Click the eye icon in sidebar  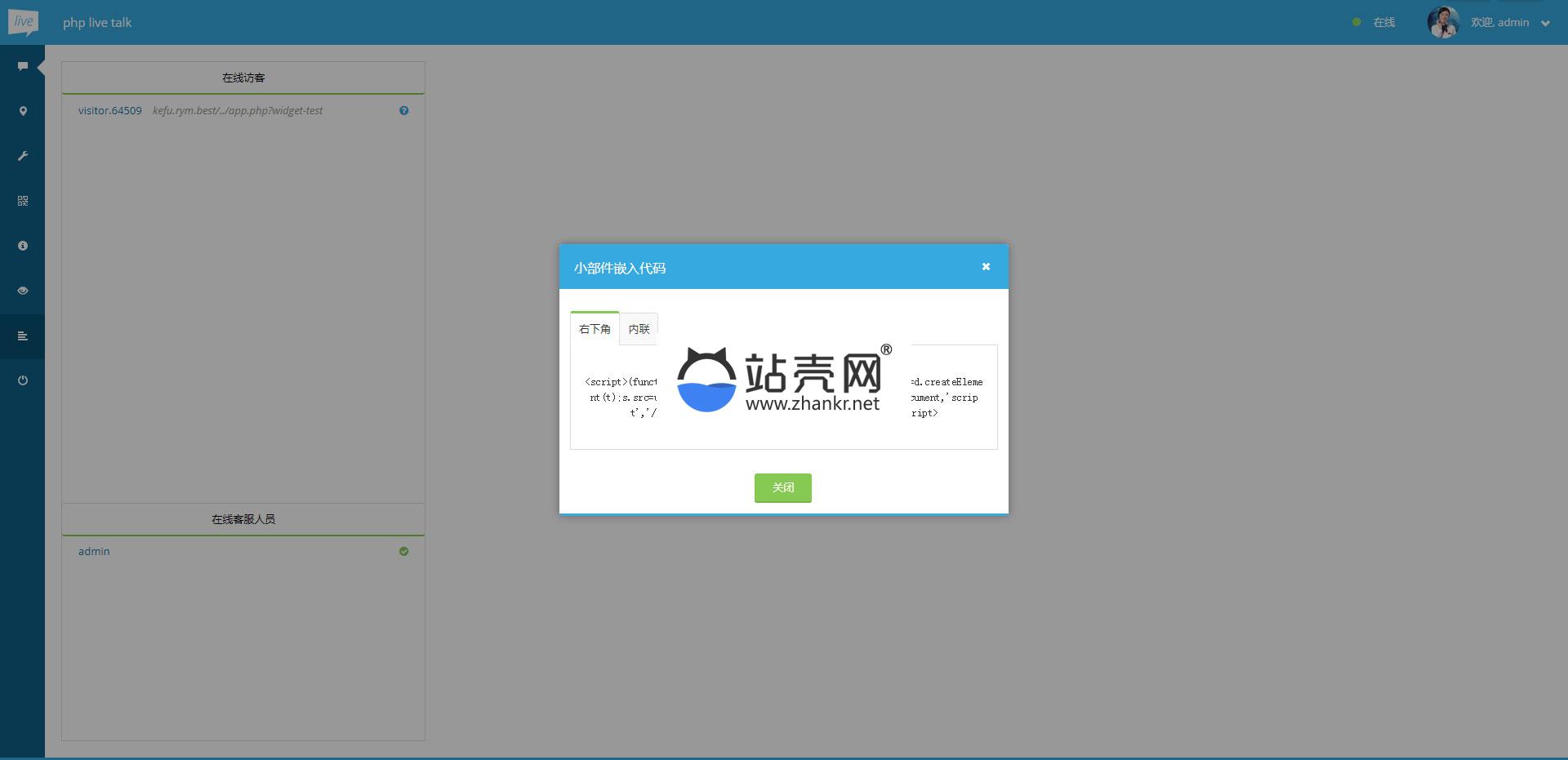pyautogui.click(x=23, y=291)
